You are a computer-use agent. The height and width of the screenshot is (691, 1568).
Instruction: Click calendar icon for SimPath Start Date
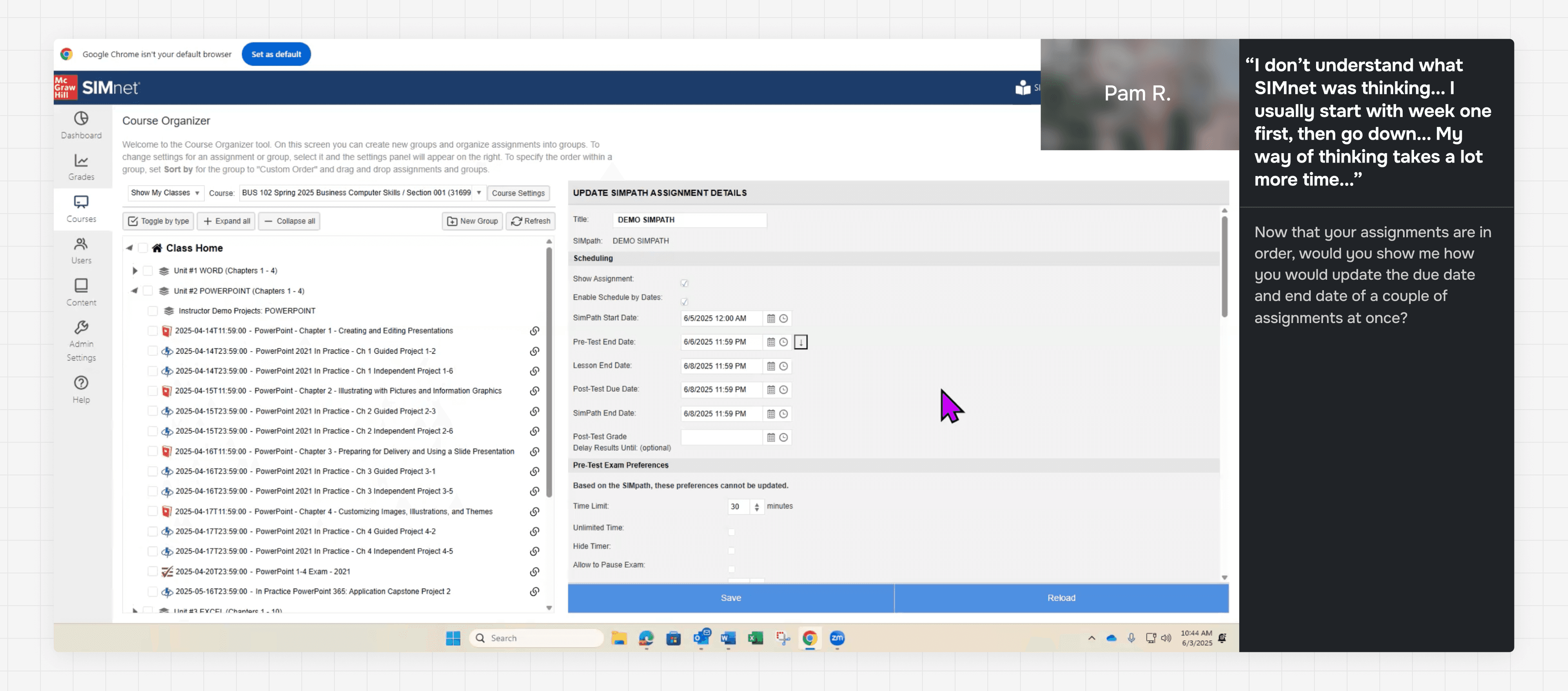pyautogui.click(x=771, y=319)
